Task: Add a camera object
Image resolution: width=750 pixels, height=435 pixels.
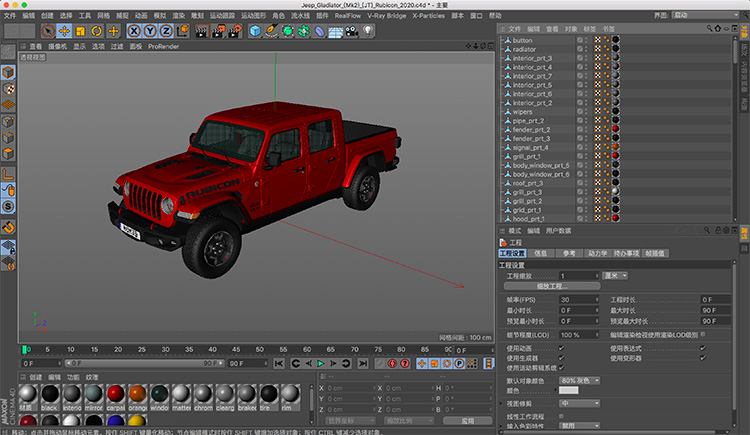Action: point(352,31)
